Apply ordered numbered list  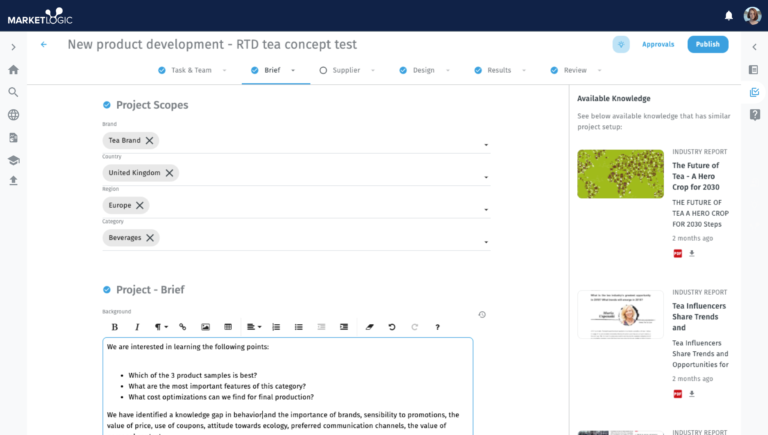[276, 327]
